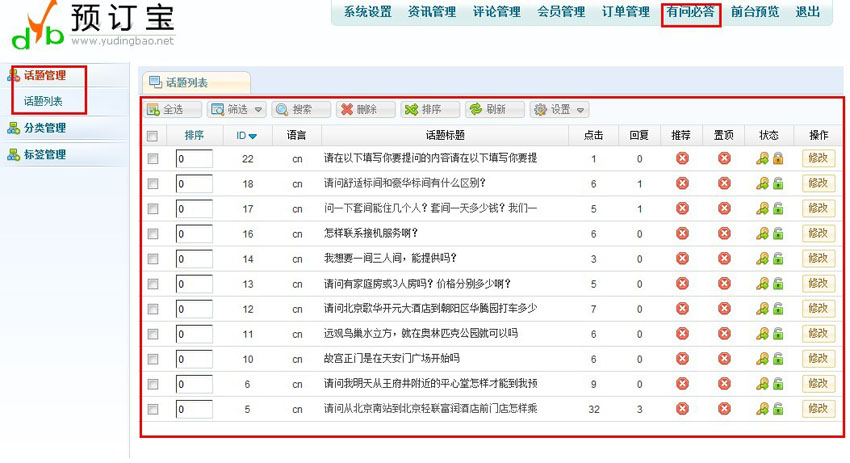Click the red X pin-top icon for ID 22
This screenshot has width=850, height=463.
pos(724,158)
